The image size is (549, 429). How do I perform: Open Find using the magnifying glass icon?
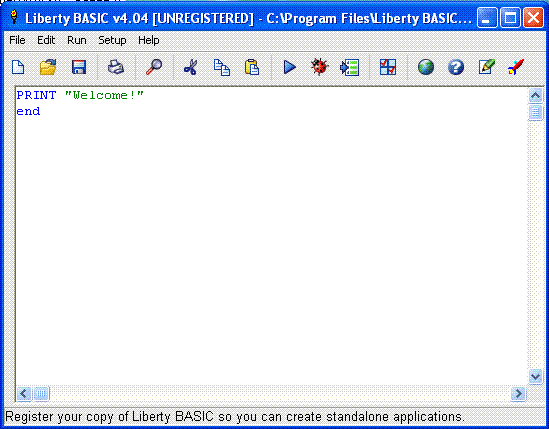154,67
